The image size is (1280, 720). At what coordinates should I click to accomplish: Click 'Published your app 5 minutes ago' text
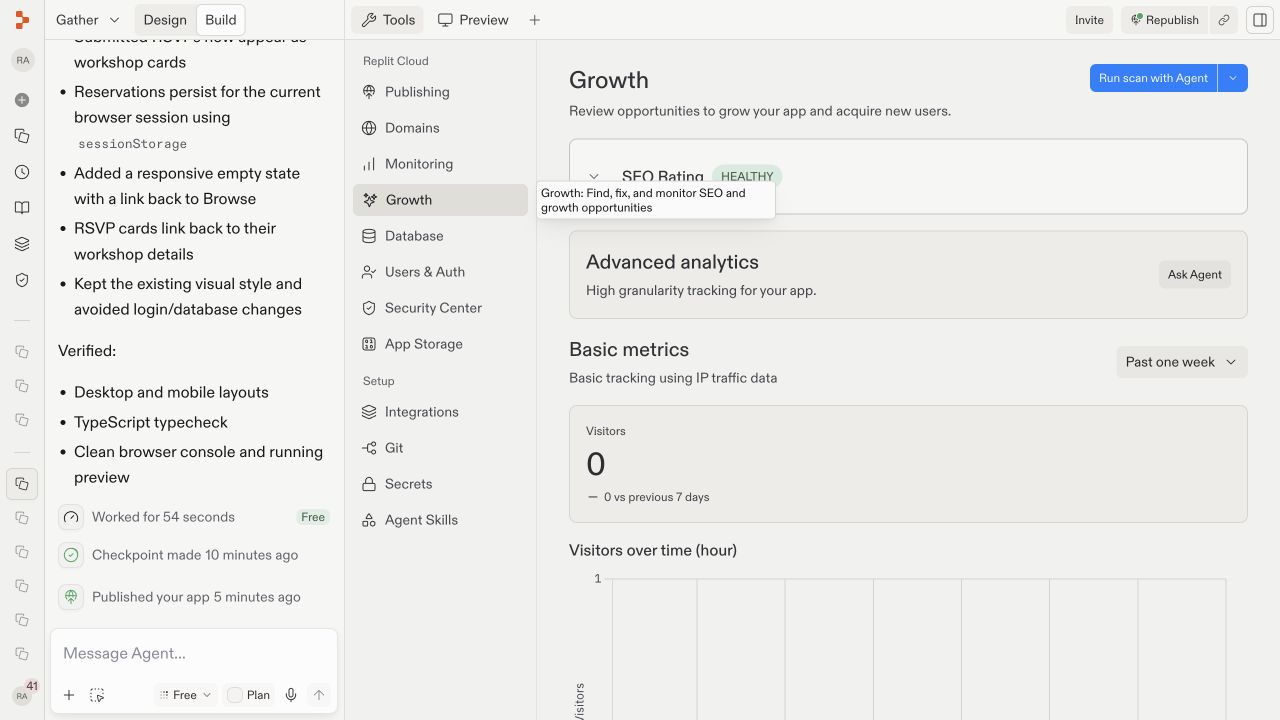[196, 597]
